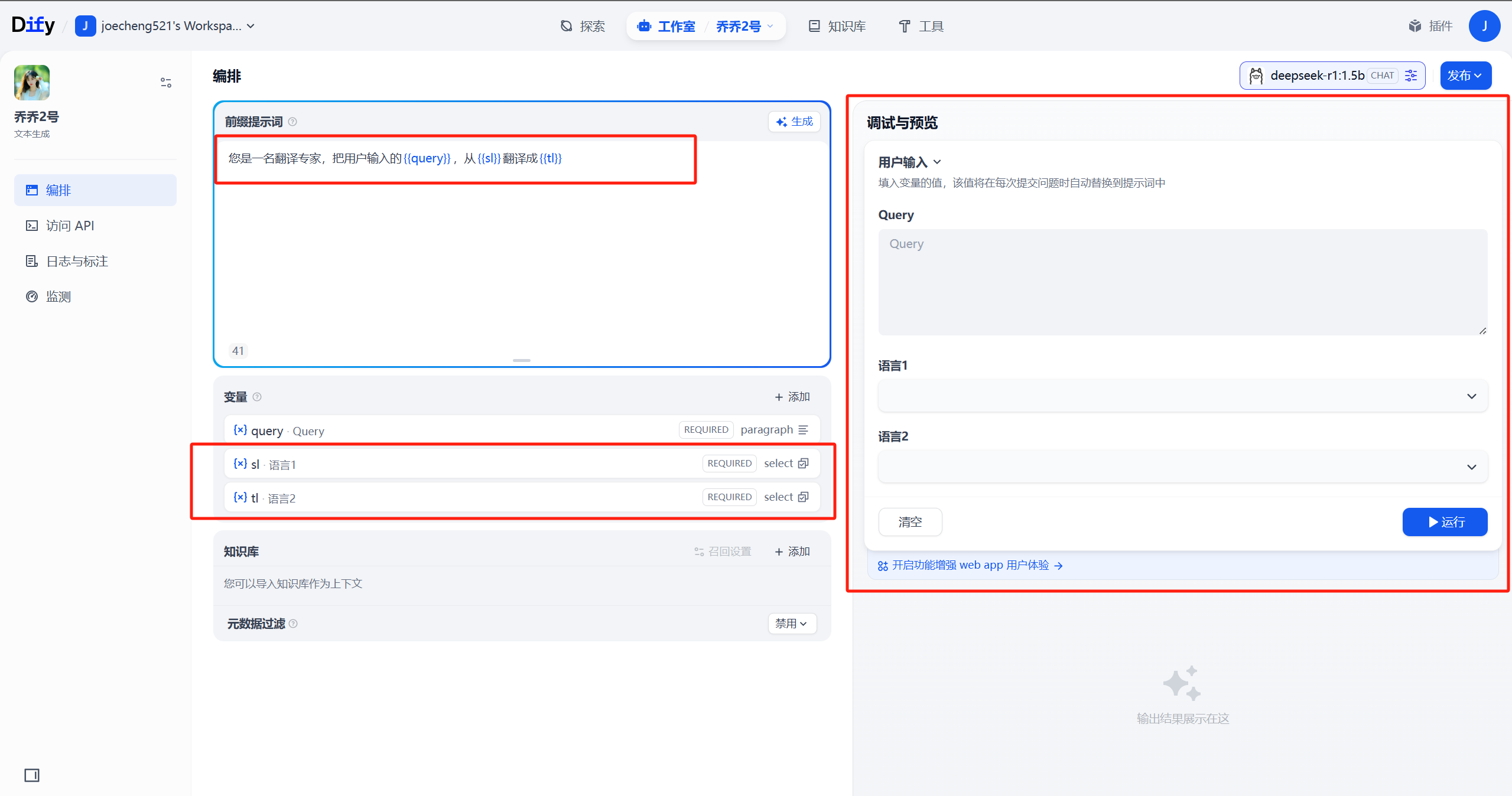
Task: Switch to the 知识库 tab
Action: (x=837, y=26)
